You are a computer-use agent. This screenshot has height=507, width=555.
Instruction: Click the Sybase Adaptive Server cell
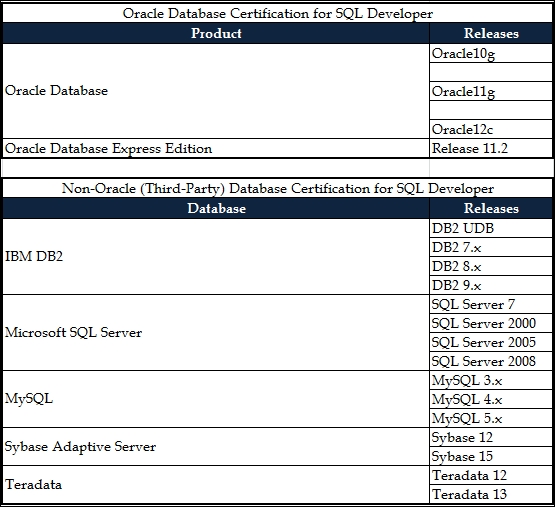coord(216,446)
